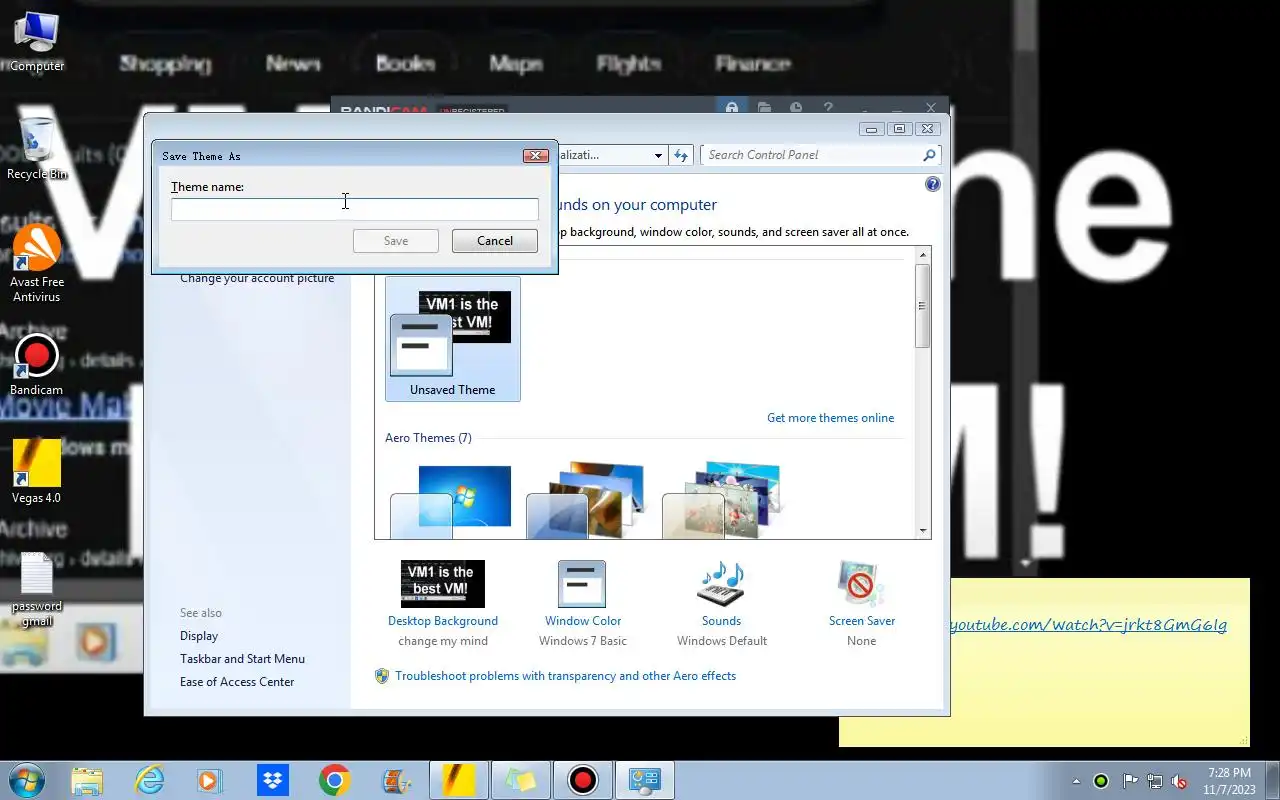Select the Windows 7 Aero theme

pyautogui.click(x=451, y=502)
